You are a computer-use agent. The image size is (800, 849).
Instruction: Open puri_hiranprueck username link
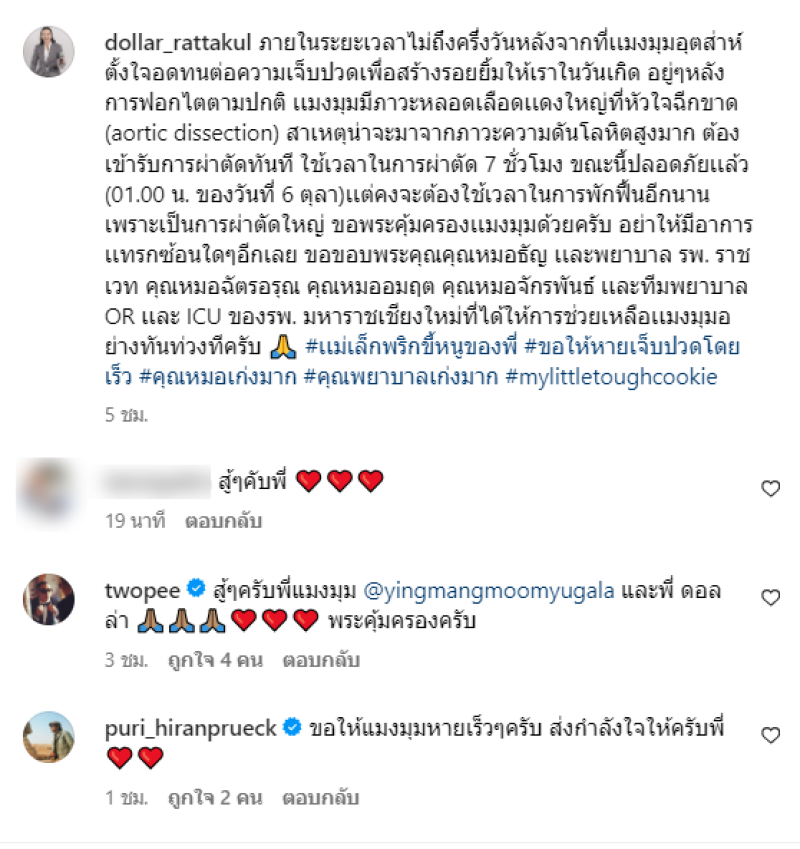pyautogui.click(x=191, y=728)
